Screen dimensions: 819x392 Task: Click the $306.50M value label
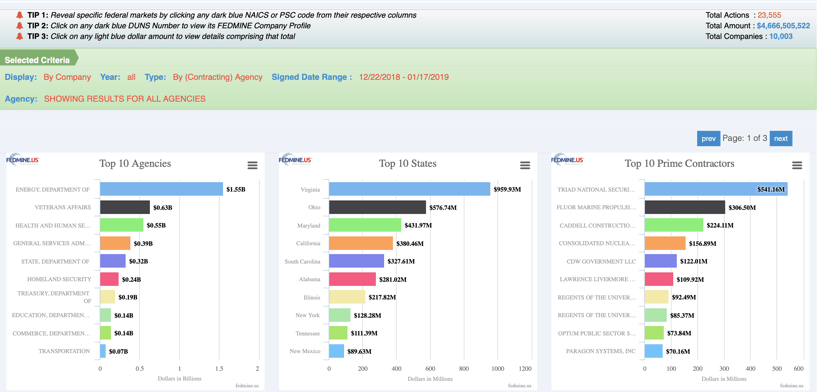pyautogui.click(x=742, y=207)
